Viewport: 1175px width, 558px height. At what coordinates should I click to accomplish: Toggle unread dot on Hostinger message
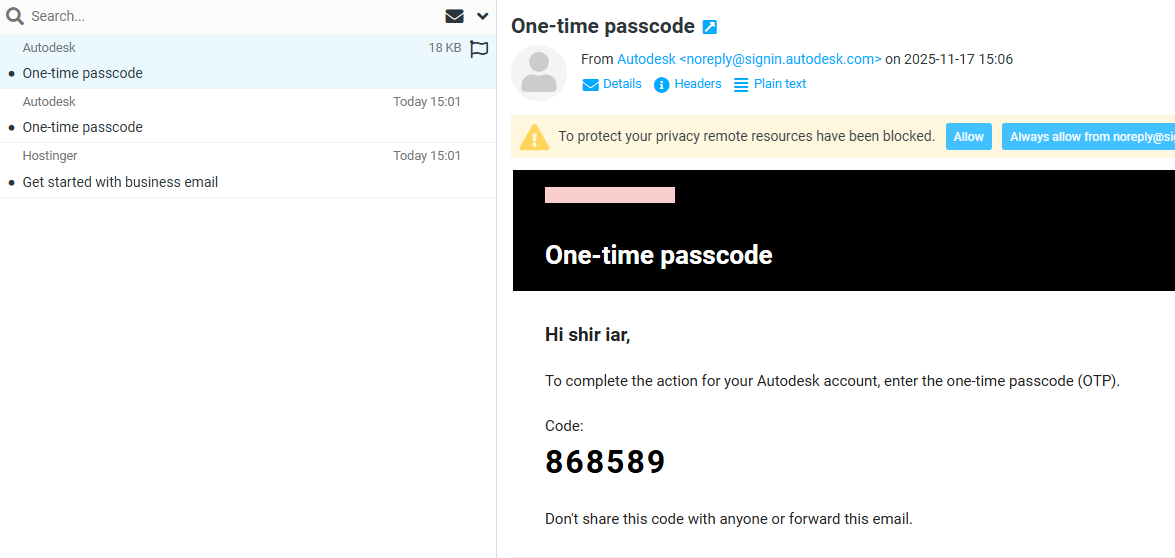[11, 183]
